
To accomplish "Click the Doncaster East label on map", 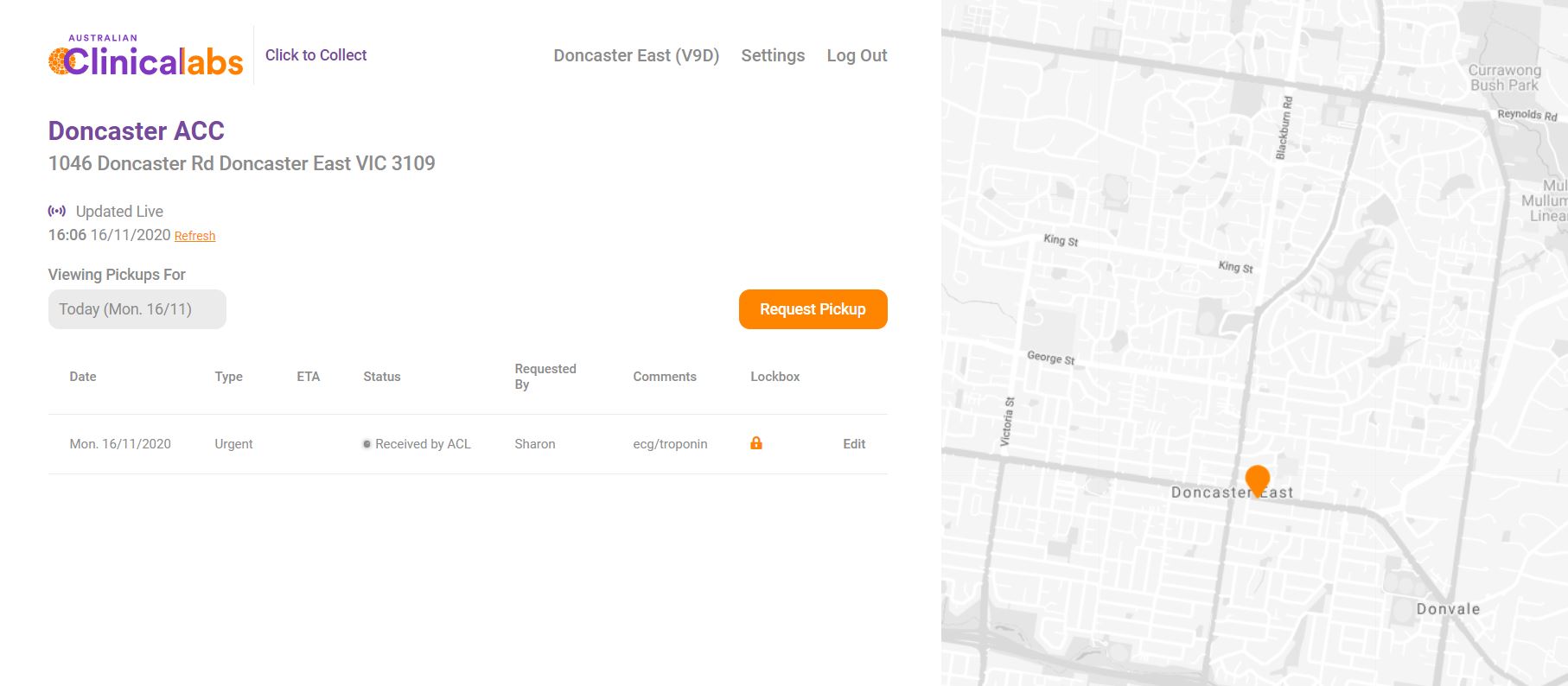I will (1232, 492).
